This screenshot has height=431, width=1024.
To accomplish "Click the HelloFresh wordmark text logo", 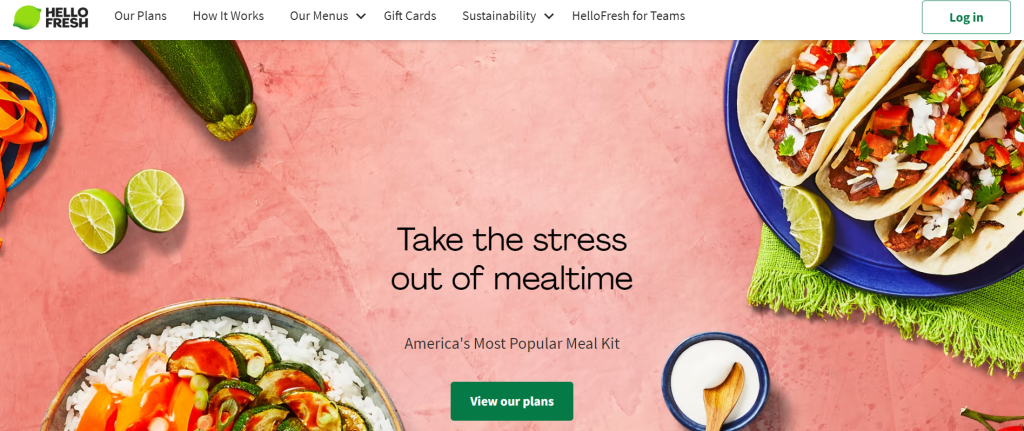I will pos(67,17).
